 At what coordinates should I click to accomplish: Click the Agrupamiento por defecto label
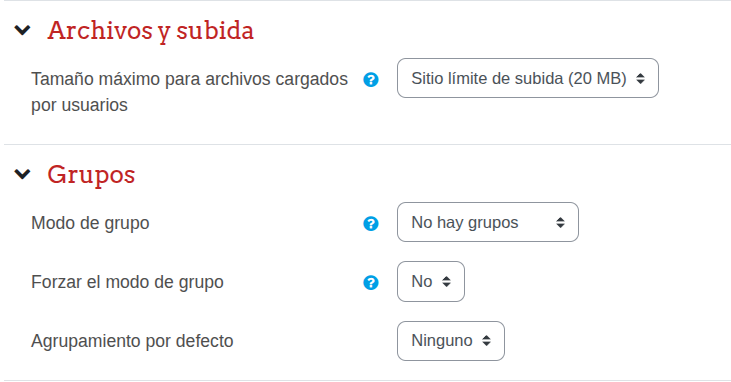click(x=132, y=341)
